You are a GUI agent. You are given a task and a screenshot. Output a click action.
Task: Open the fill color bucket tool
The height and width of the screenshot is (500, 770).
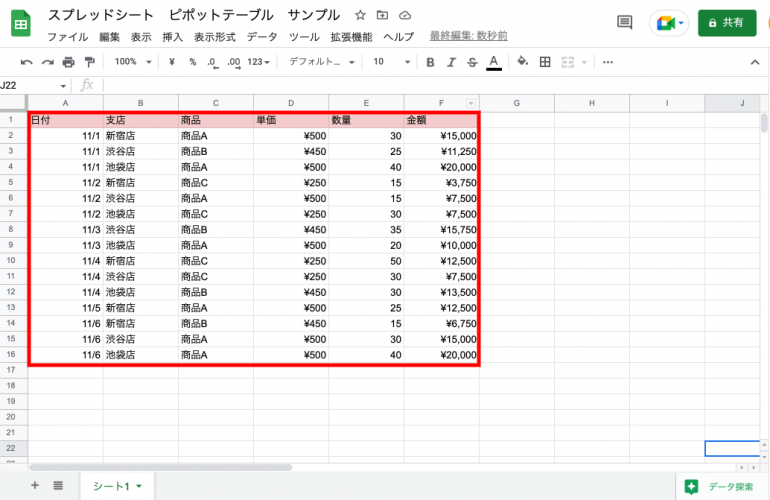pos(521,62)
